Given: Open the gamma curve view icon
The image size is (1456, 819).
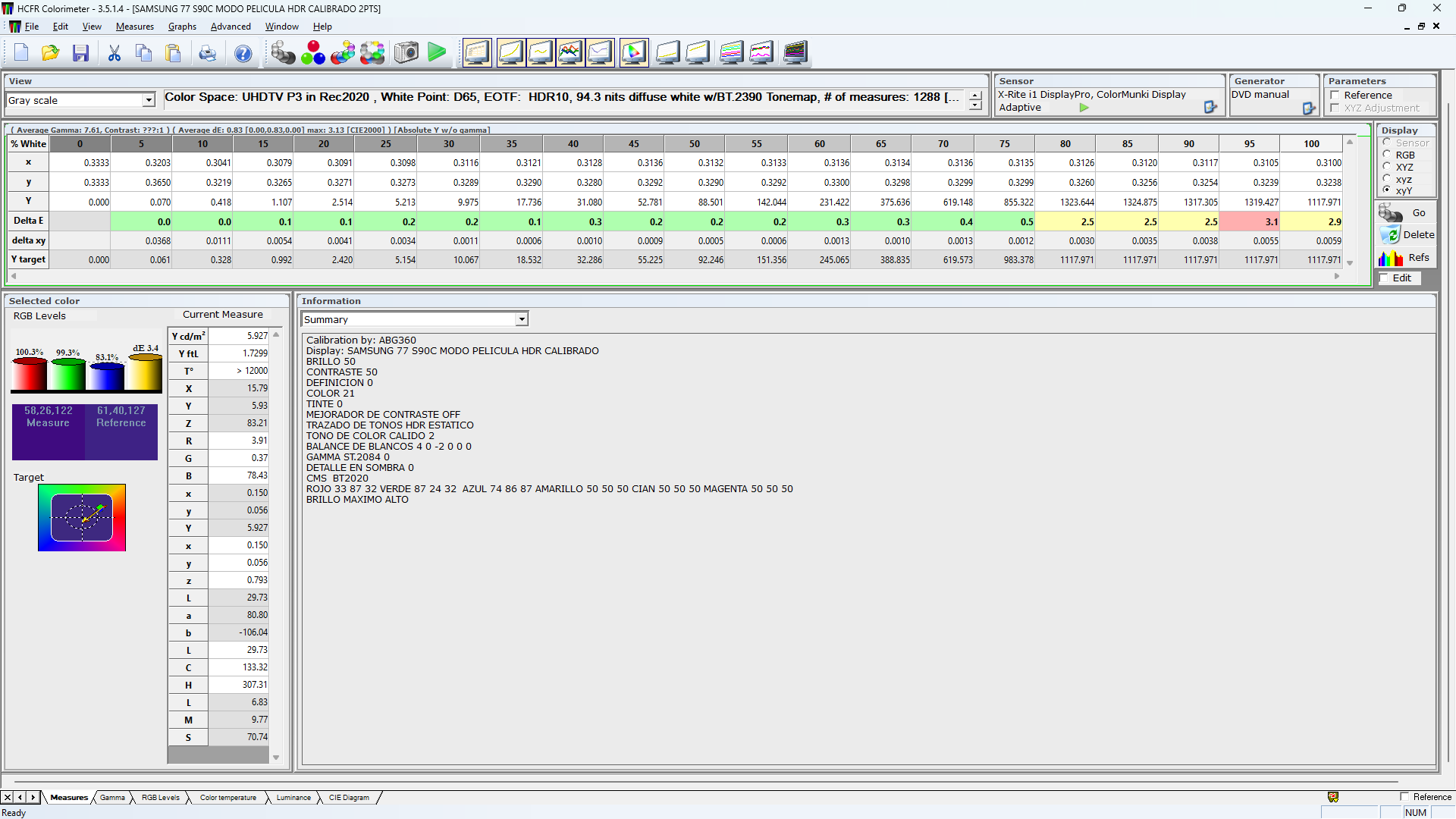Looking at the screenshot, I should [510, 52].
